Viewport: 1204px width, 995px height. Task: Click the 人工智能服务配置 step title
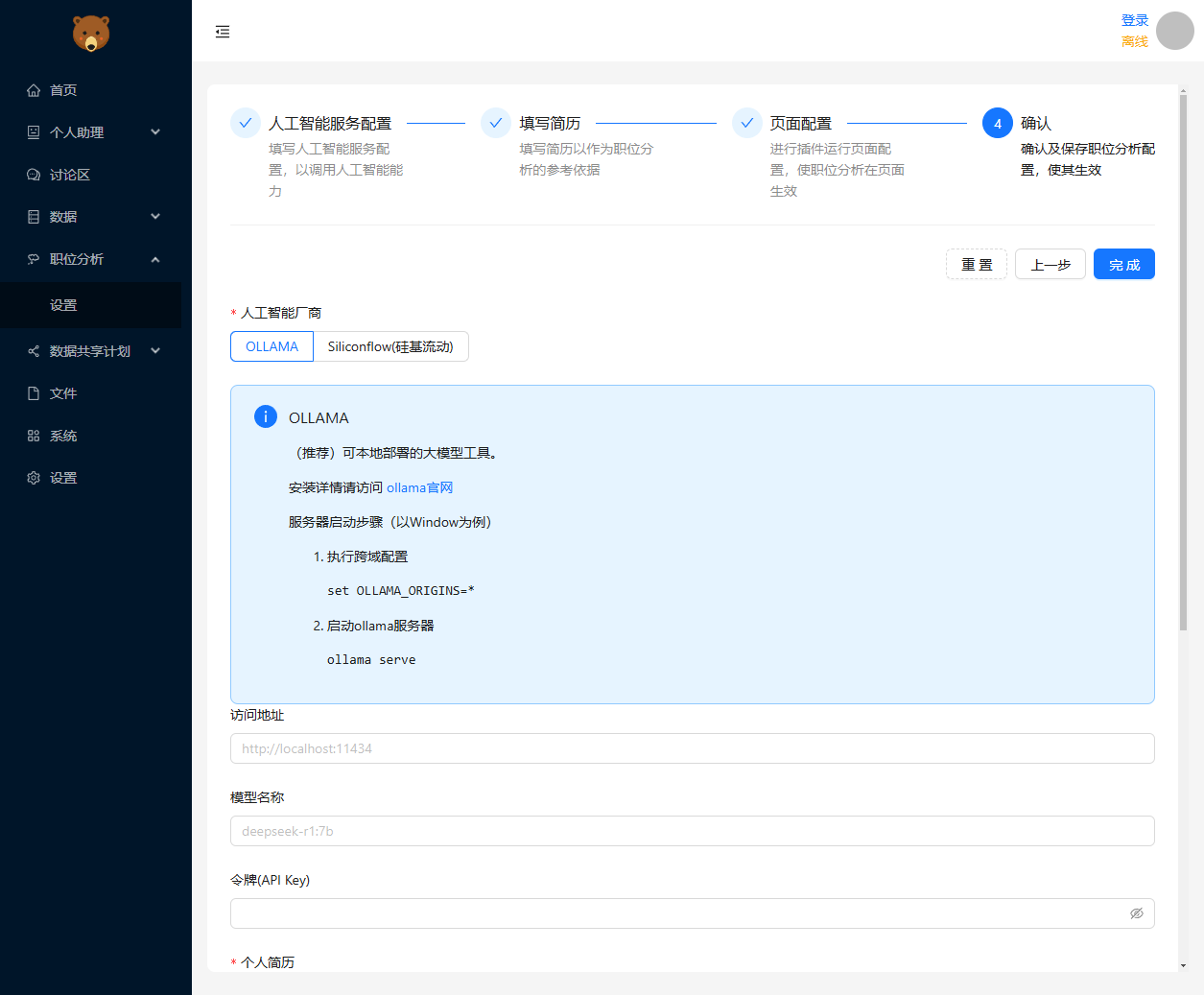click(330, 123)
